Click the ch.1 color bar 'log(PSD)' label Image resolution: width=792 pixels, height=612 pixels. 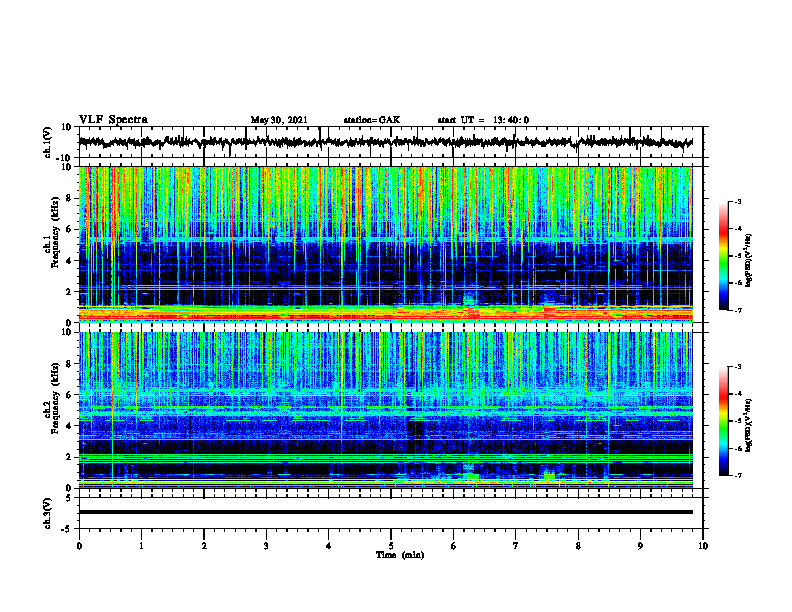[749, 261]
